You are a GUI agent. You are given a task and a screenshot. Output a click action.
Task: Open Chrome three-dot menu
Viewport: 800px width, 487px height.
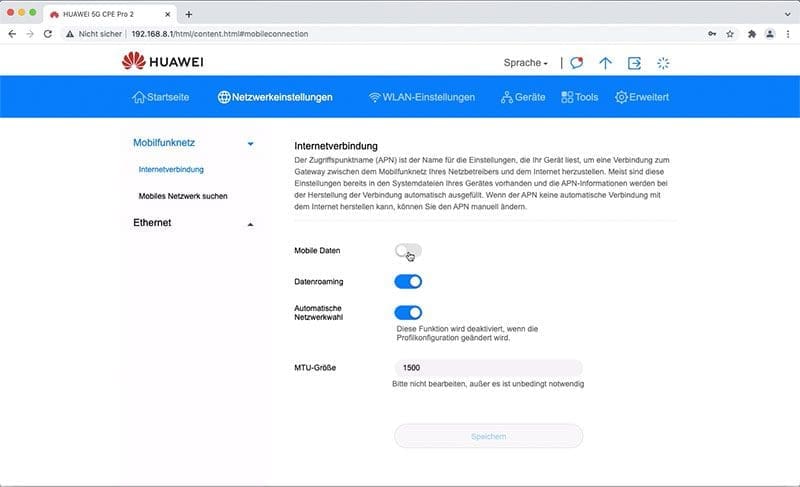[788, 34]
